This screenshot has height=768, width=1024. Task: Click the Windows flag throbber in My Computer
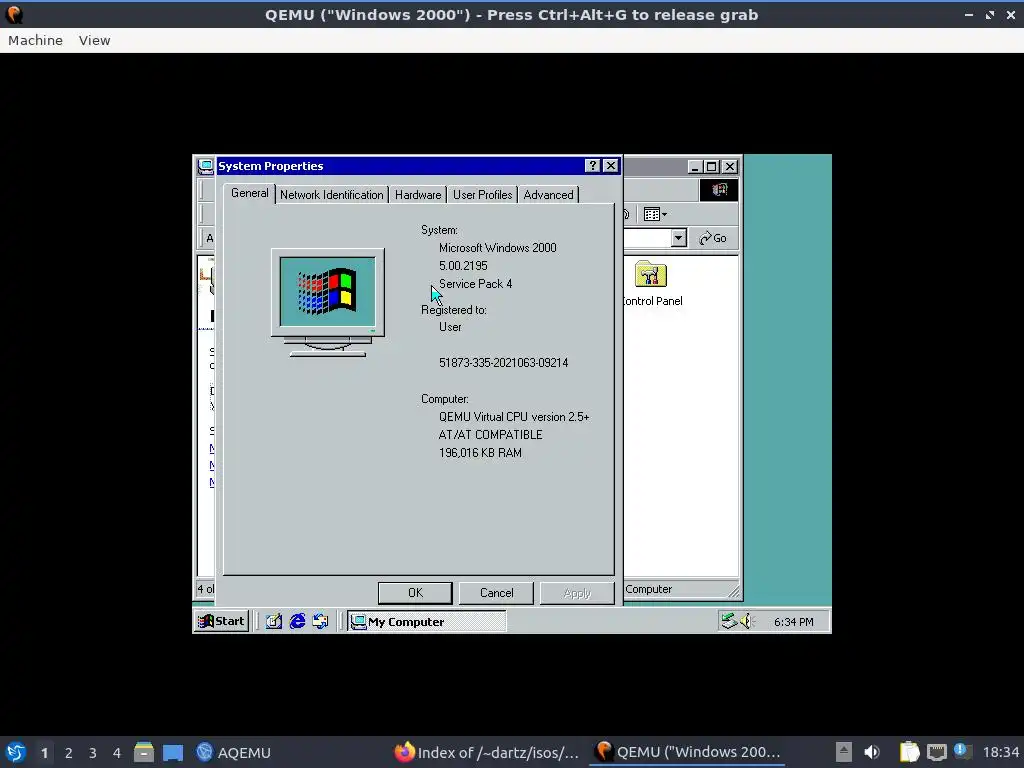coord(719,190)
